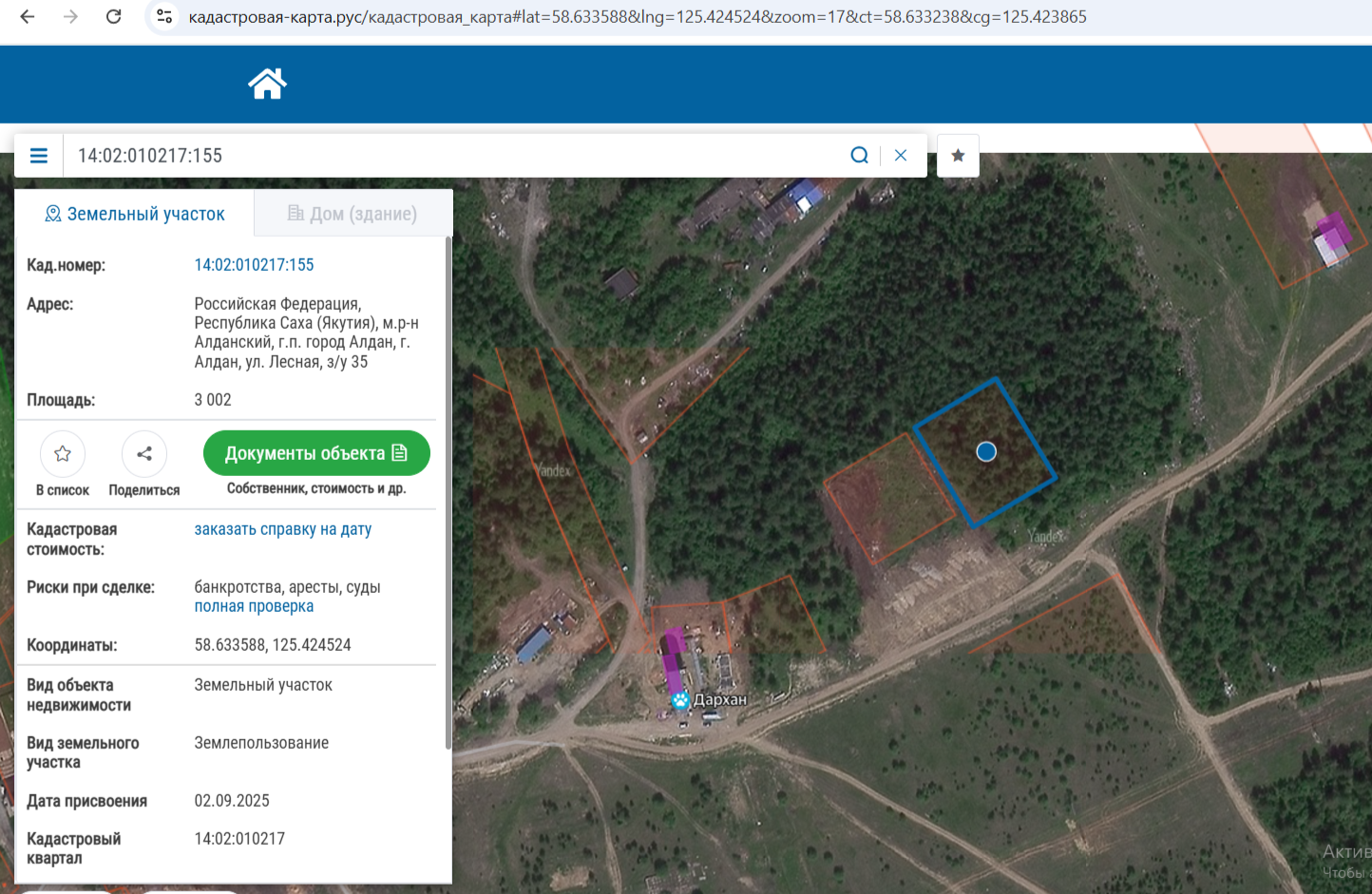The image size is (1372, 894).
Task: Reload the page with browser refresh icon
Action: coord(113,16)
